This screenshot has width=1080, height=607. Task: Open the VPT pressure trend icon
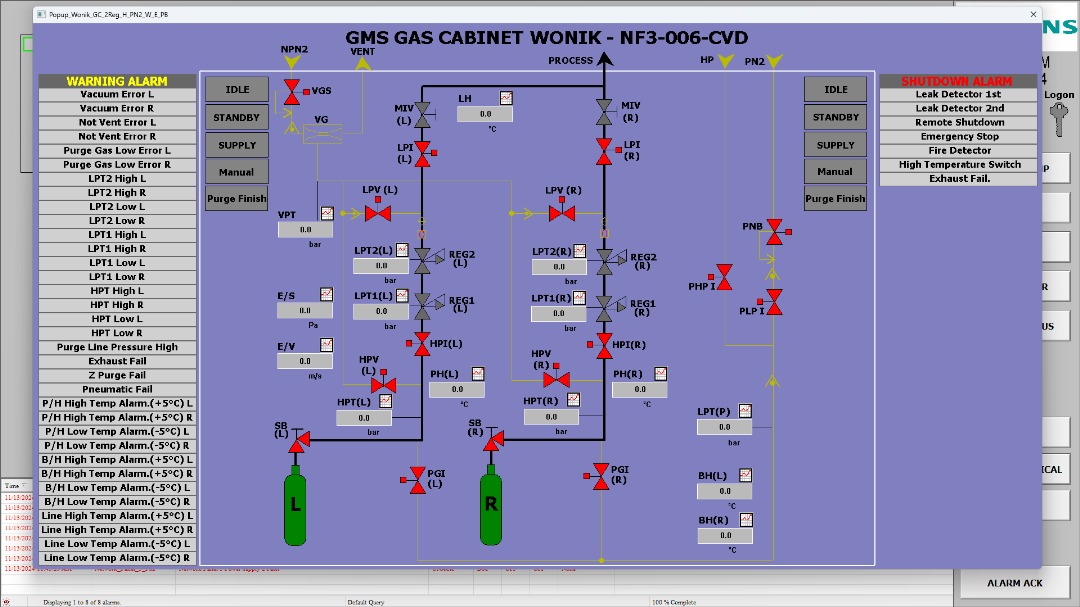[x=327, y=214]
